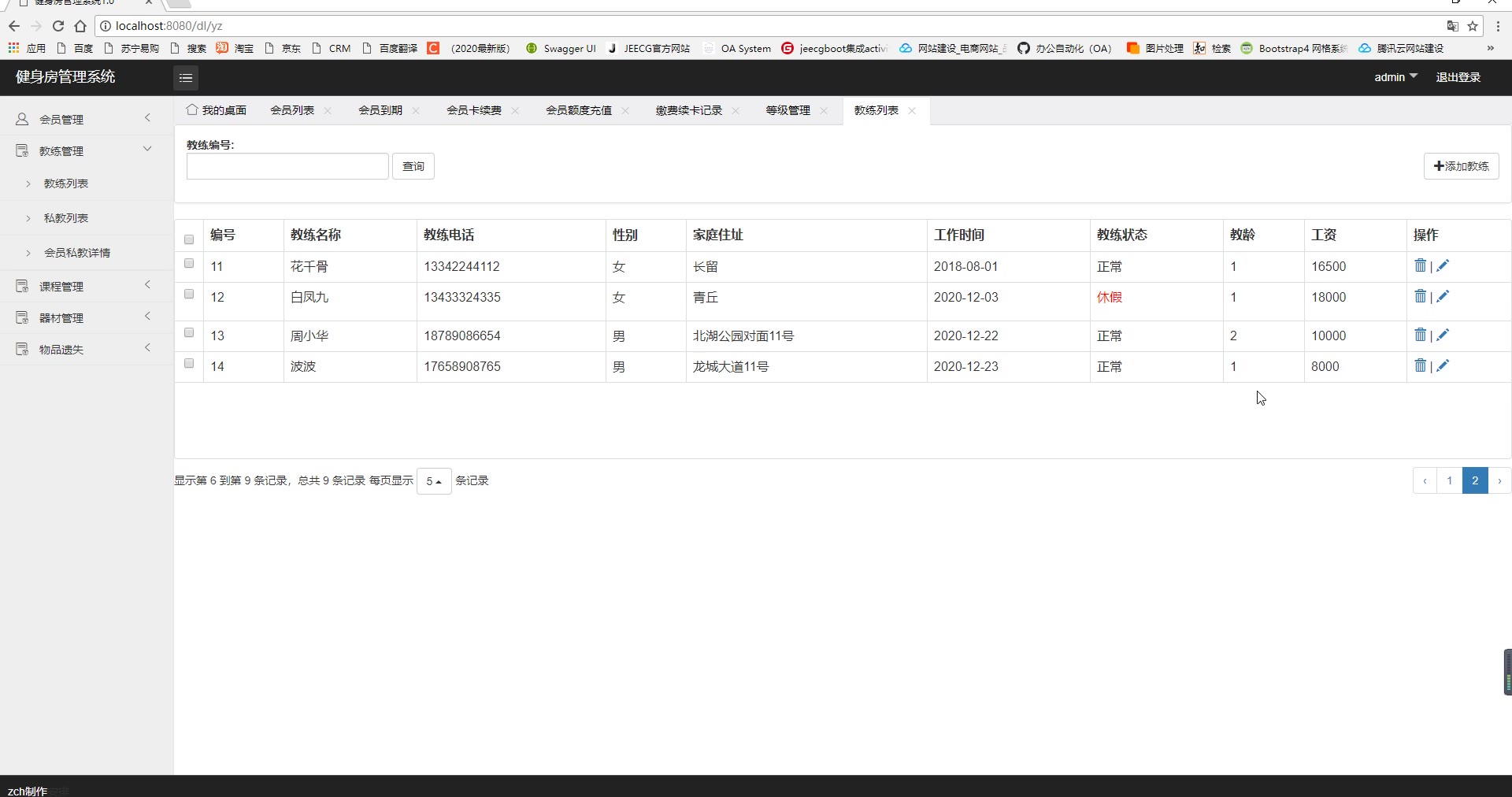Screen dimensions: 1512x797
Task: Go to browser home page icon
Action: 80,26
